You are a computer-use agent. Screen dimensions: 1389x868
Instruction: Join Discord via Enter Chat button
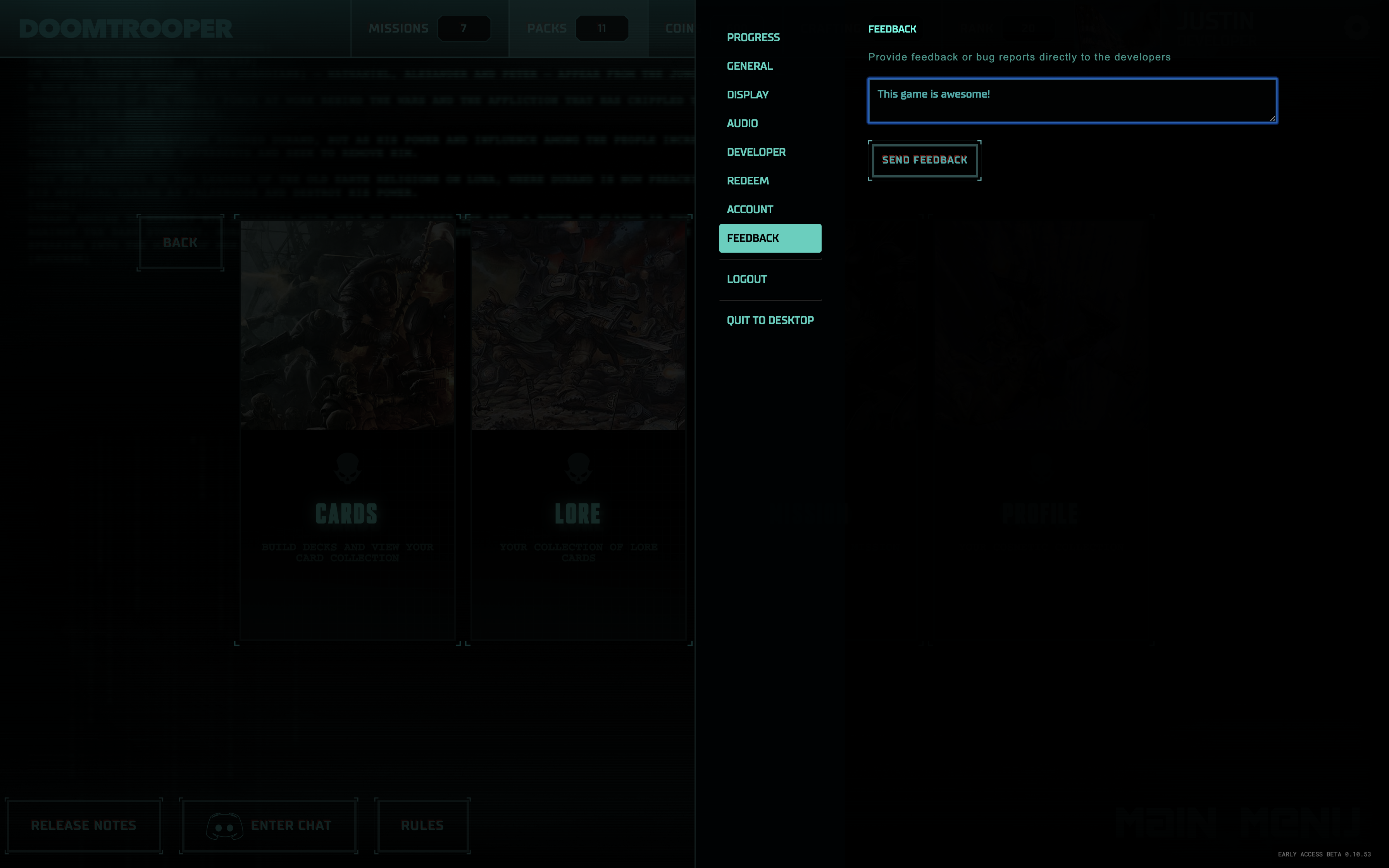pos(269,825)
